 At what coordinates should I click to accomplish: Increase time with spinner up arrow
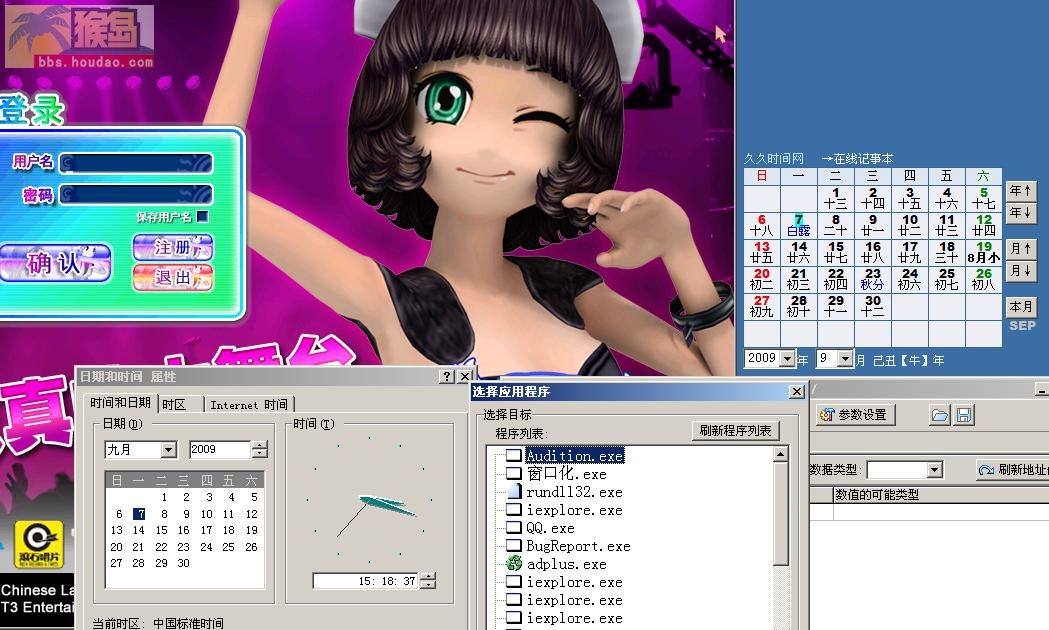(x=428, y=577)
